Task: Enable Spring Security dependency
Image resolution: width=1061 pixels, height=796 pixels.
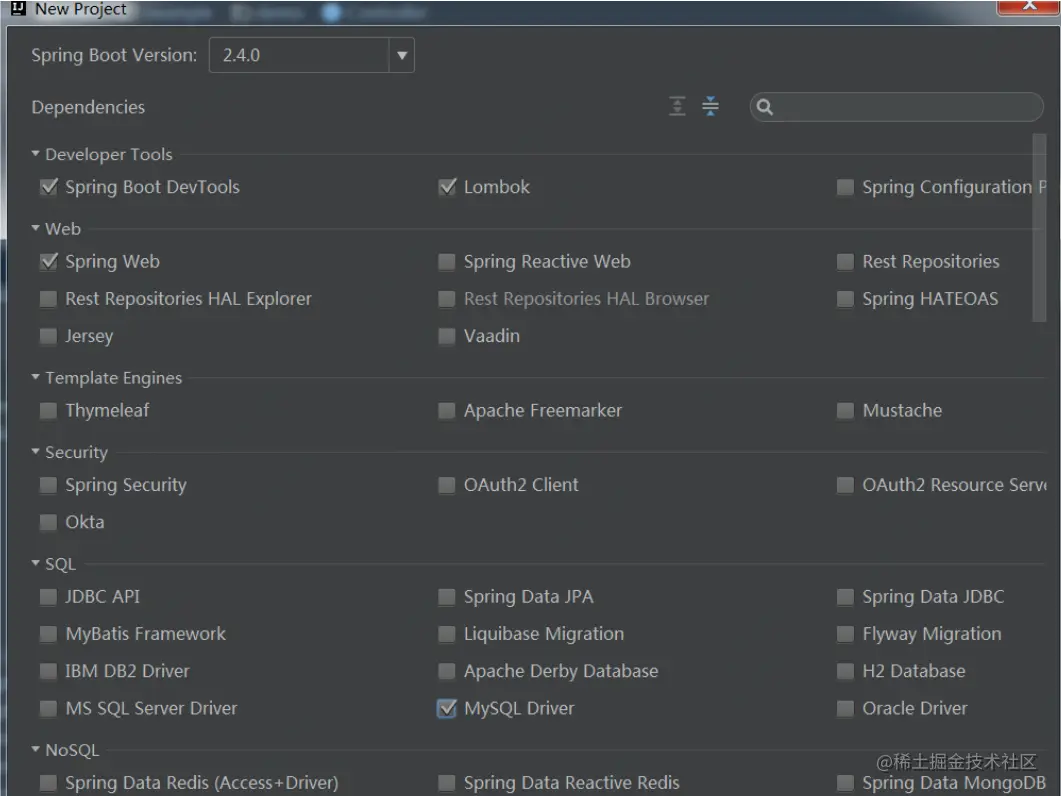Action: (x=48, y=485)
